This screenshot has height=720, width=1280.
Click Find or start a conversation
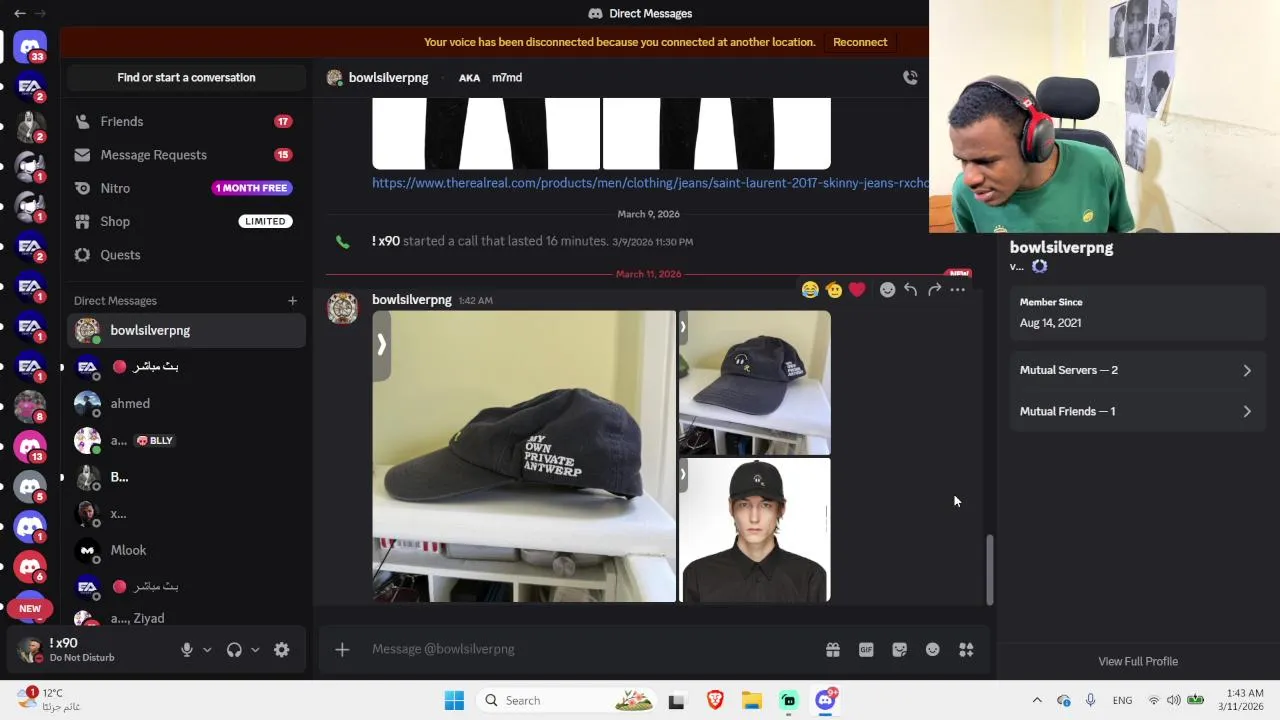pyautogui.click(x=186, y=77)
